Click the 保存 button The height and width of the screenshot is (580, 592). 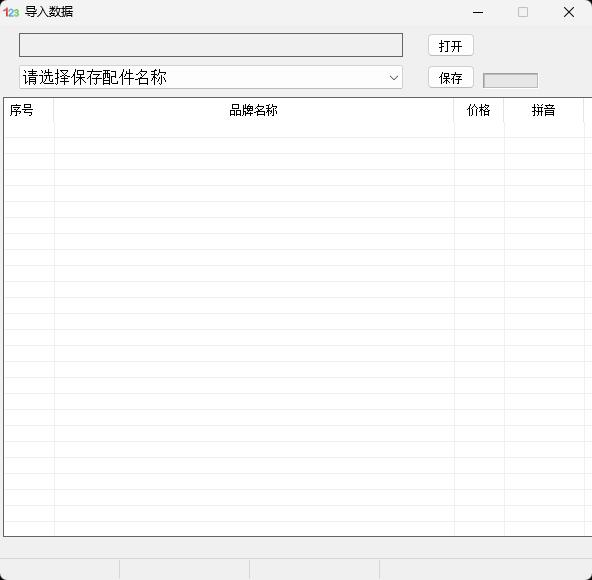coord(451,78)
